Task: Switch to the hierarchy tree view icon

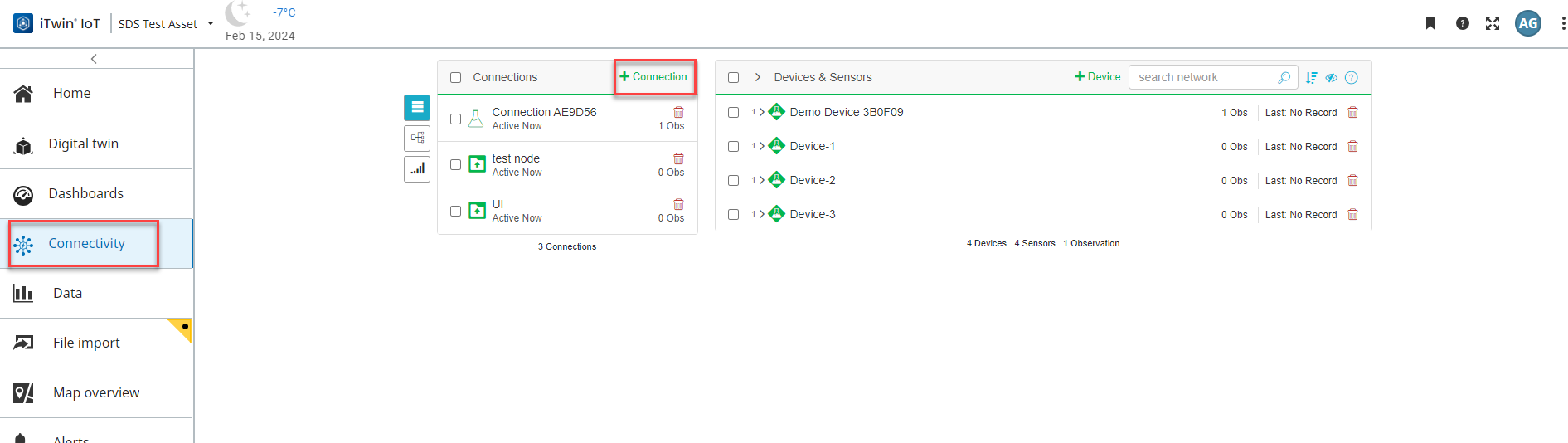Action: 417,138
